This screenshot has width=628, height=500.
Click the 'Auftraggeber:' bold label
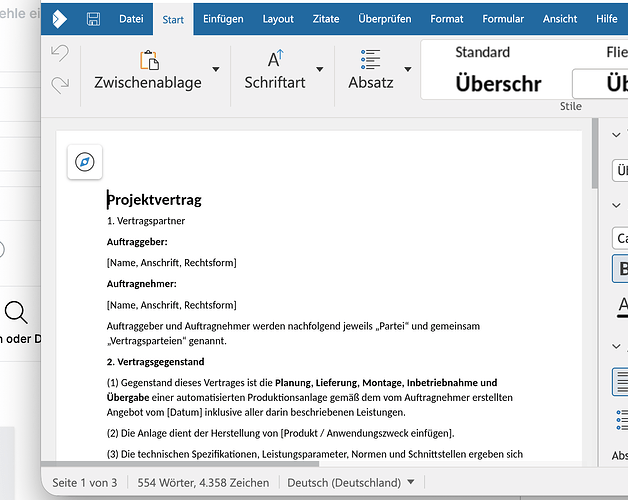pos(137,242)
